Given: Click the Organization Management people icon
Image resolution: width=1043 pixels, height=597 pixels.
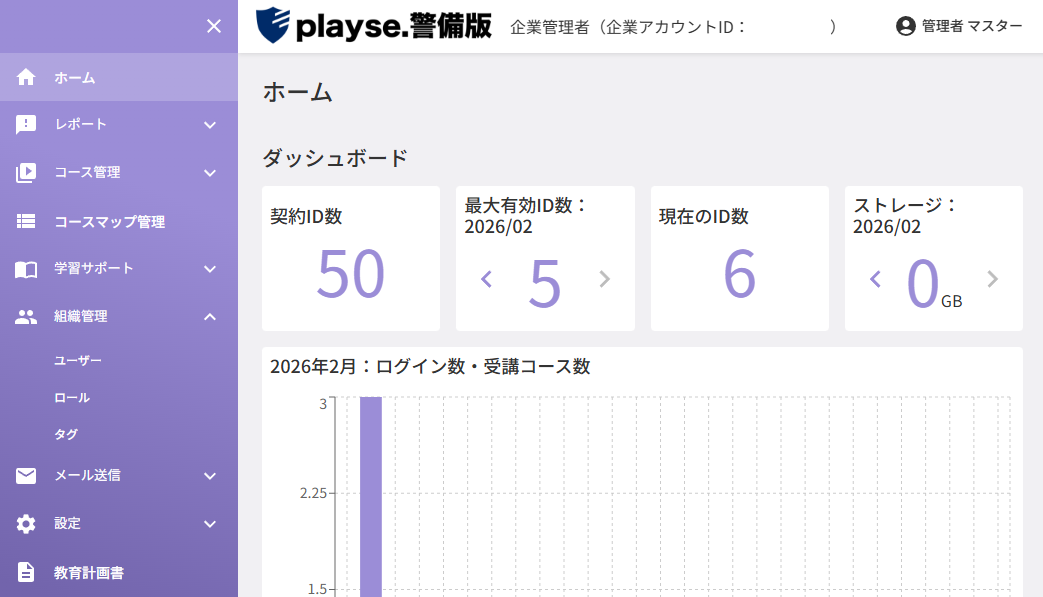Looking at the screenshot, I should (x=26, y=316).
